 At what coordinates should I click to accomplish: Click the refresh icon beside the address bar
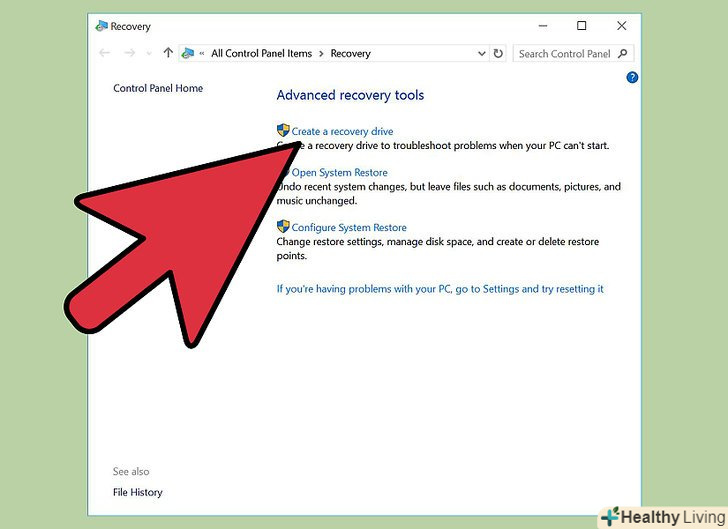coord(498,53)
